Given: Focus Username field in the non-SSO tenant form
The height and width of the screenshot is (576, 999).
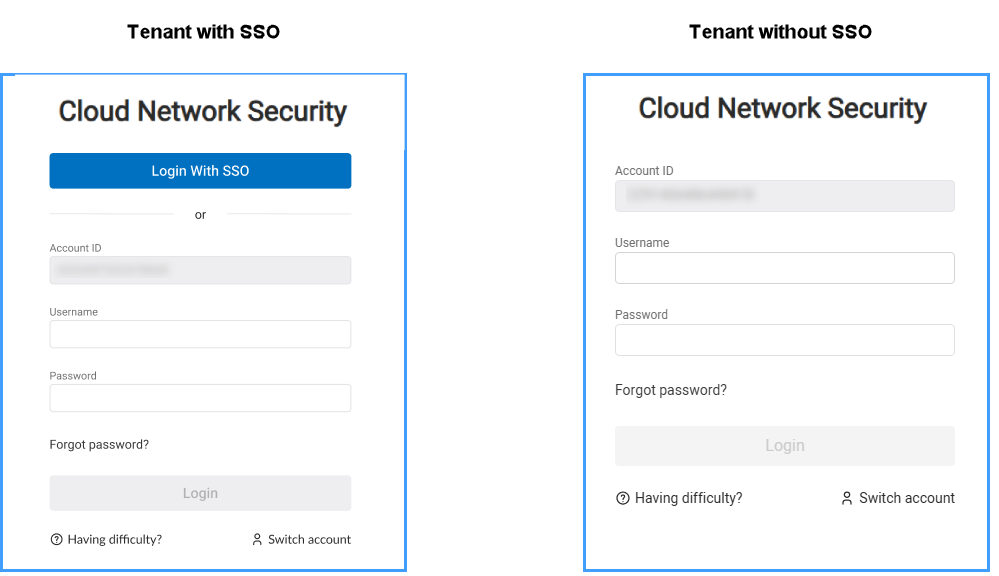Looking at the screenshot, I should (784, 268).
